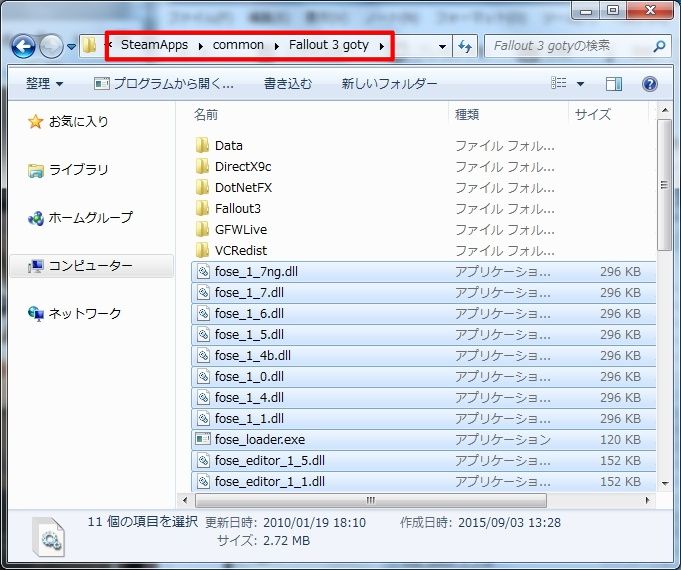Viewport: 681px width, 570px height.
Task: Select file fose_1_7ng.dll
Action: pos(423,272)
